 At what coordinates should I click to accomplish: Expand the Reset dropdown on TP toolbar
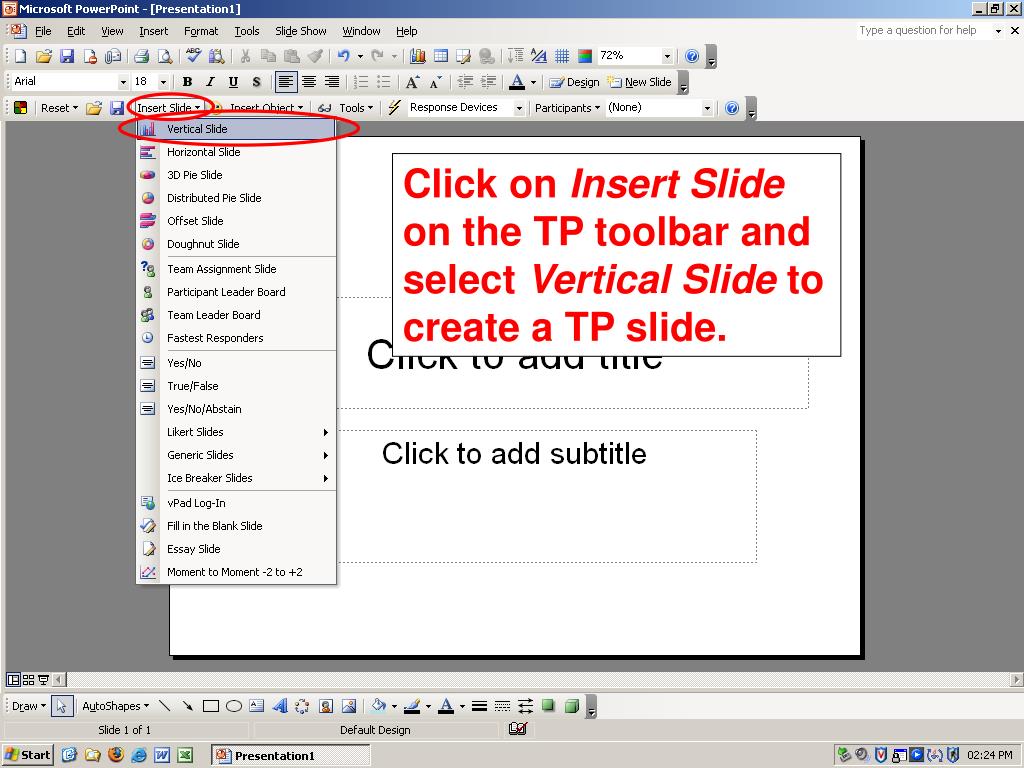tap(59, 108)
